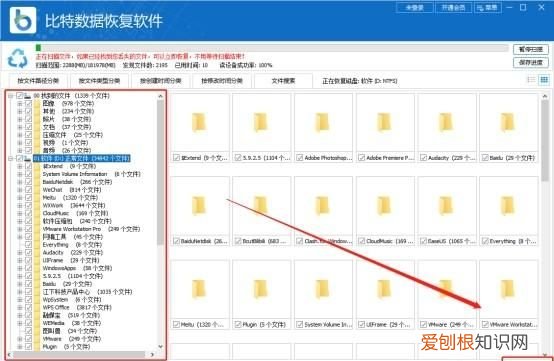Open the Baidu folder icon in grid
The width and height of the screenshot is (554, 361).
[x=507, y=122]
